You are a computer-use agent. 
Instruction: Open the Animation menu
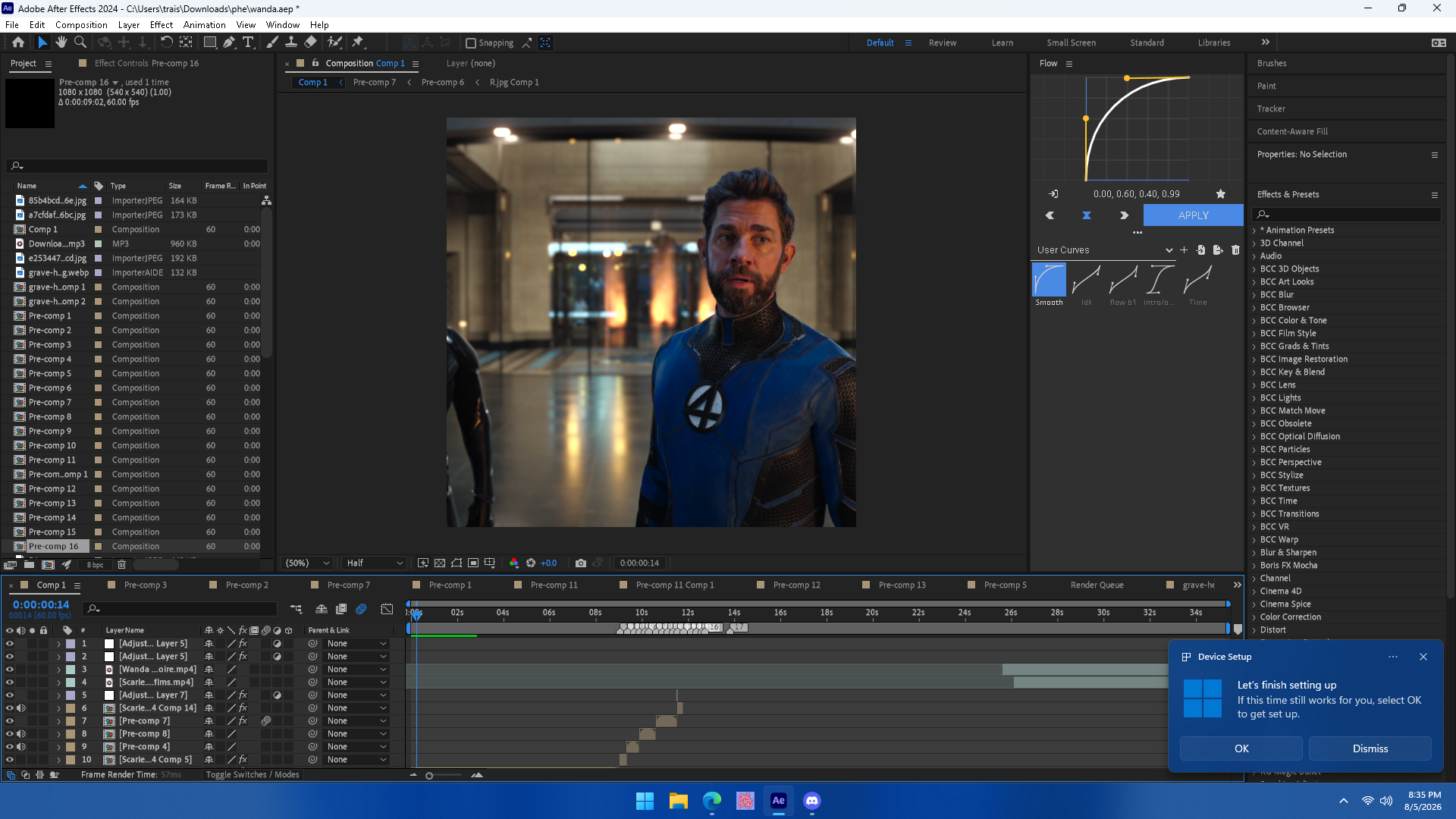click(x=204, y=25)
